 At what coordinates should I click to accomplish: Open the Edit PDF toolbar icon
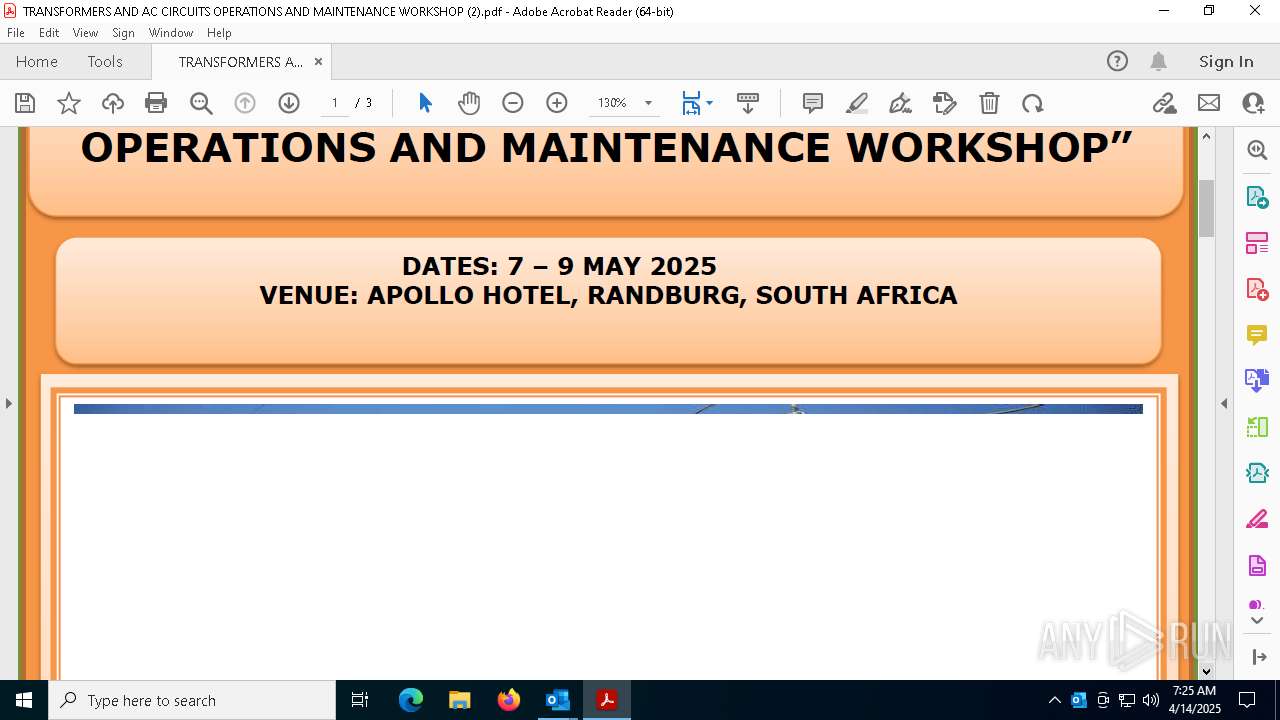945,103
